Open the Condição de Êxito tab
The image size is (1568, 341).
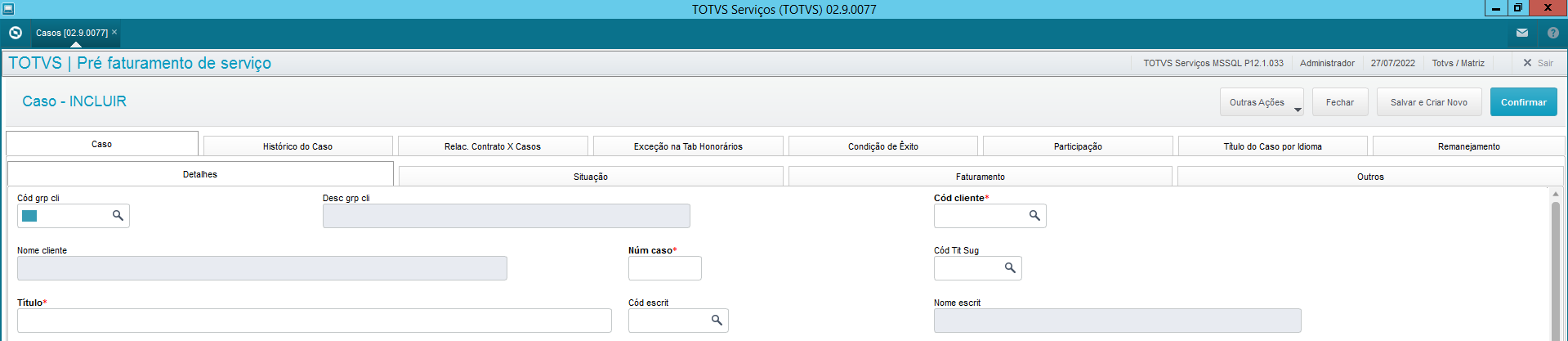(x=883, y=146)
